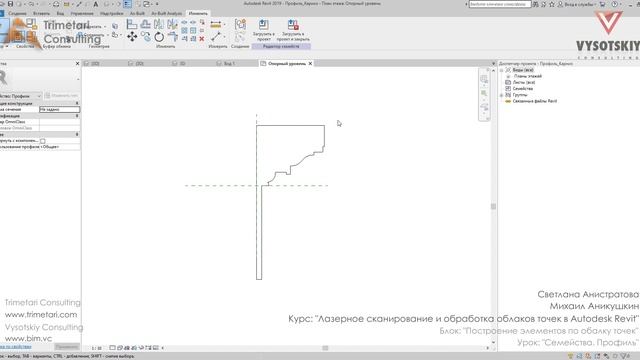Click the Использование профиля <Общие> property row
The width and height of the screenshot is (640, 360).
[x=40, y=147]
